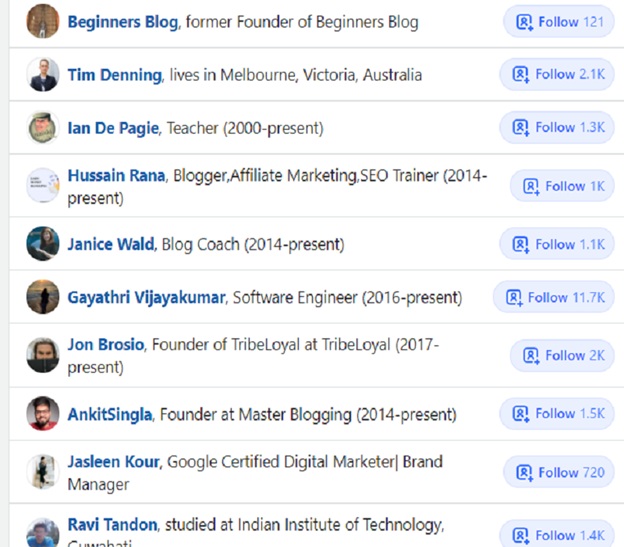Viewport: 624px width, 547px height.
Task: Open AnkitSingla's profile photo
Action: coord(43,413)
